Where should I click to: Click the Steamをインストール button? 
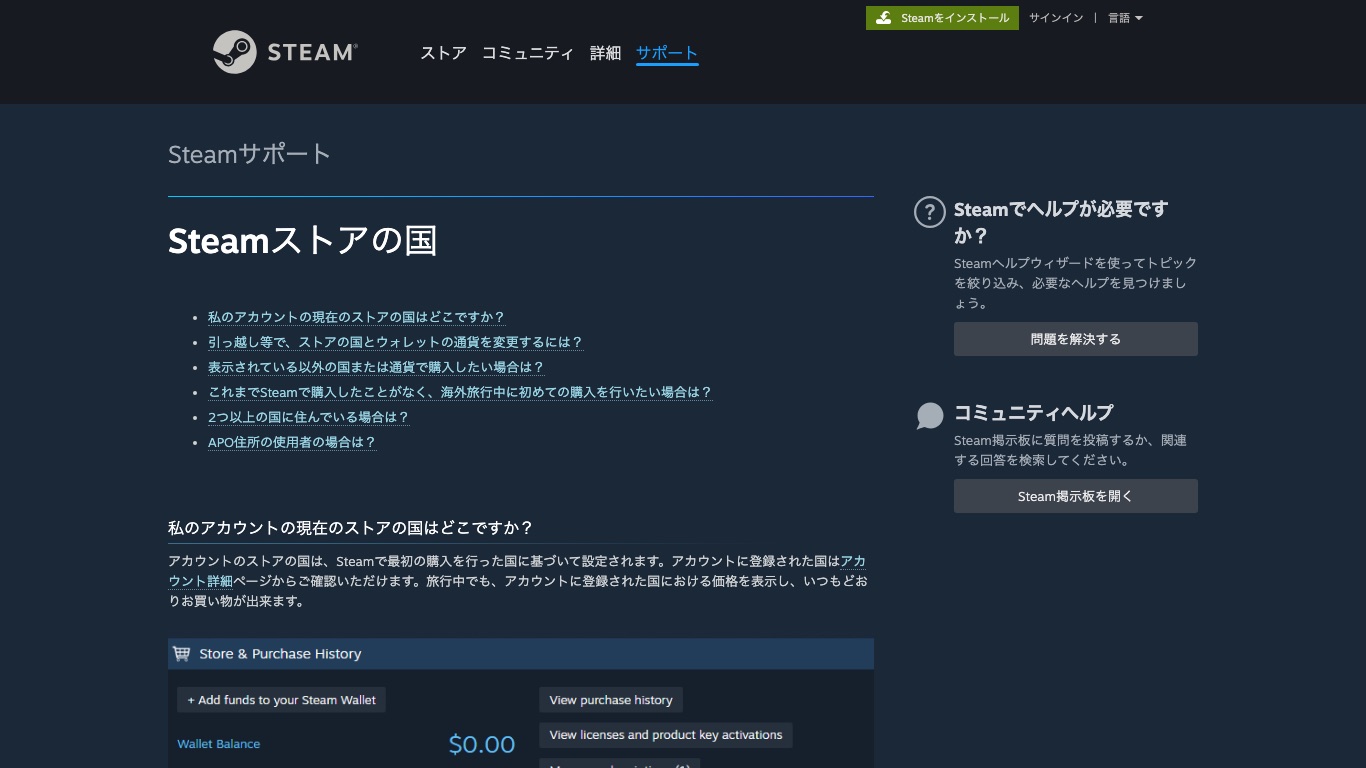[x=942, y=18]
